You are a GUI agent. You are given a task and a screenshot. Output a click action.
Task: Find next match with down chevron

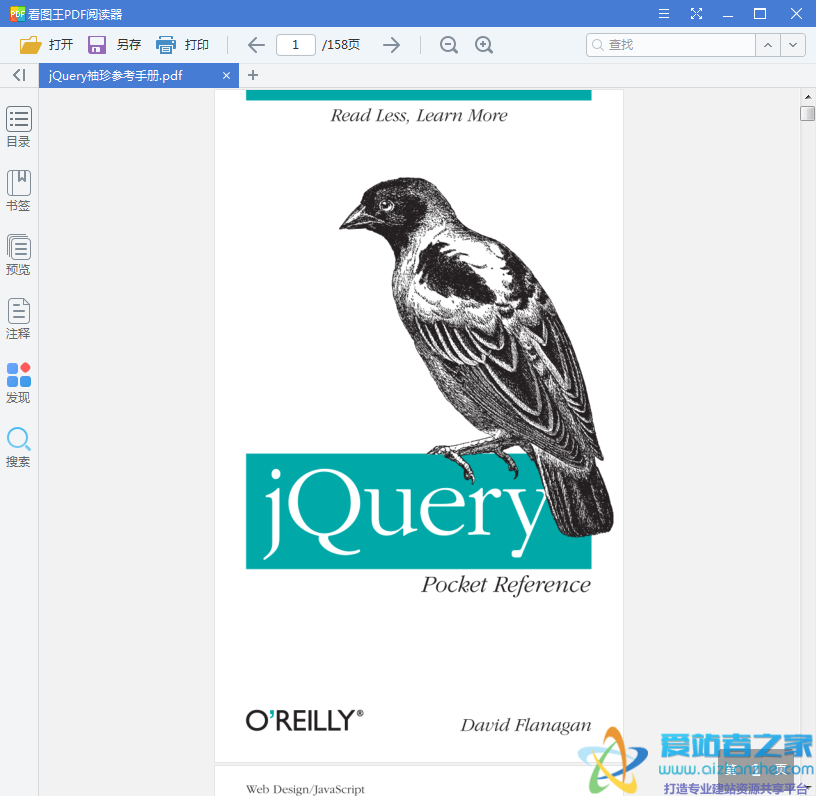click(x=793, y=45)
